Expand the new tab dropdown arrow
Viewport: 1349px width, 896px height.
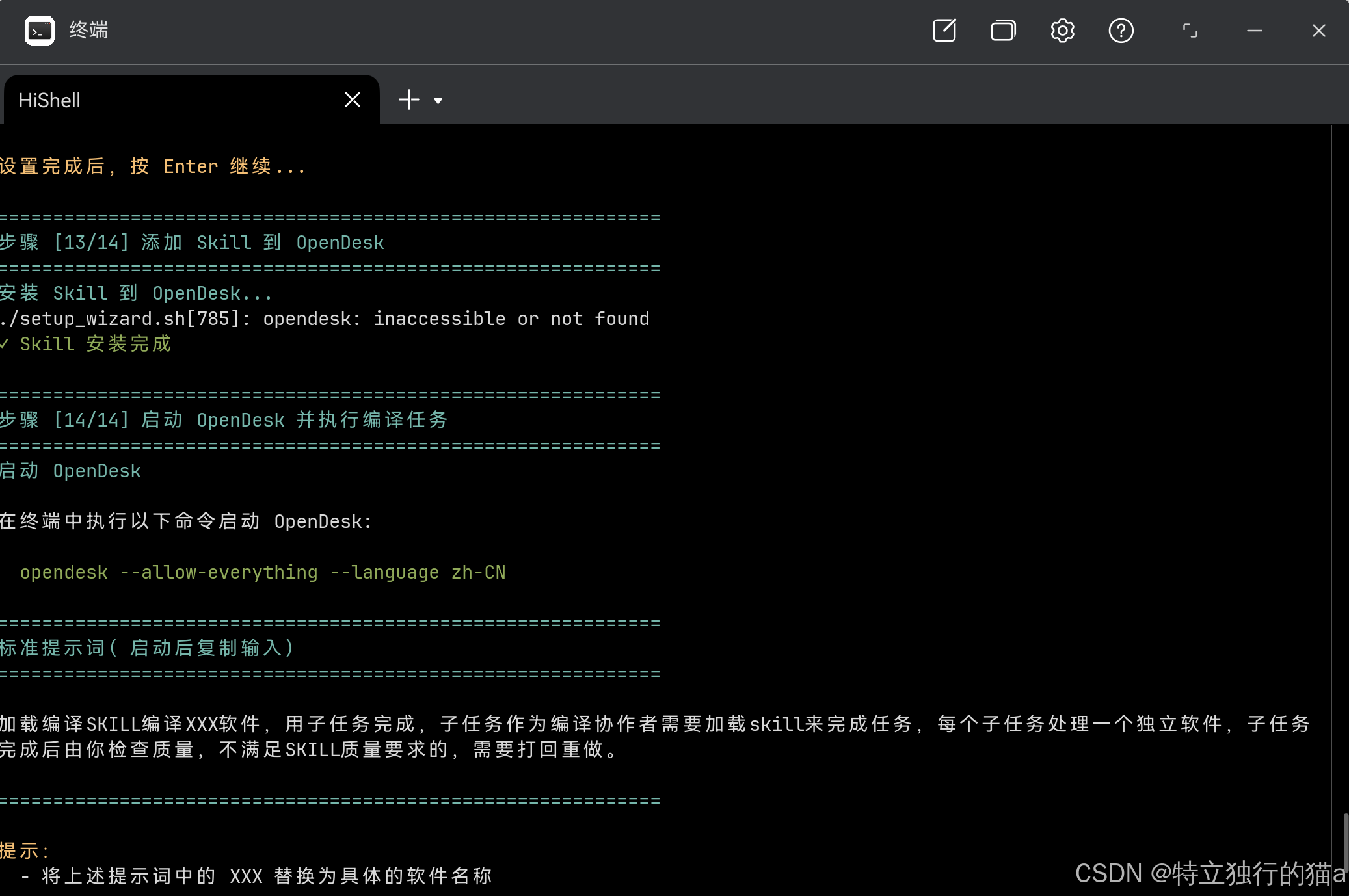(438, 101)
